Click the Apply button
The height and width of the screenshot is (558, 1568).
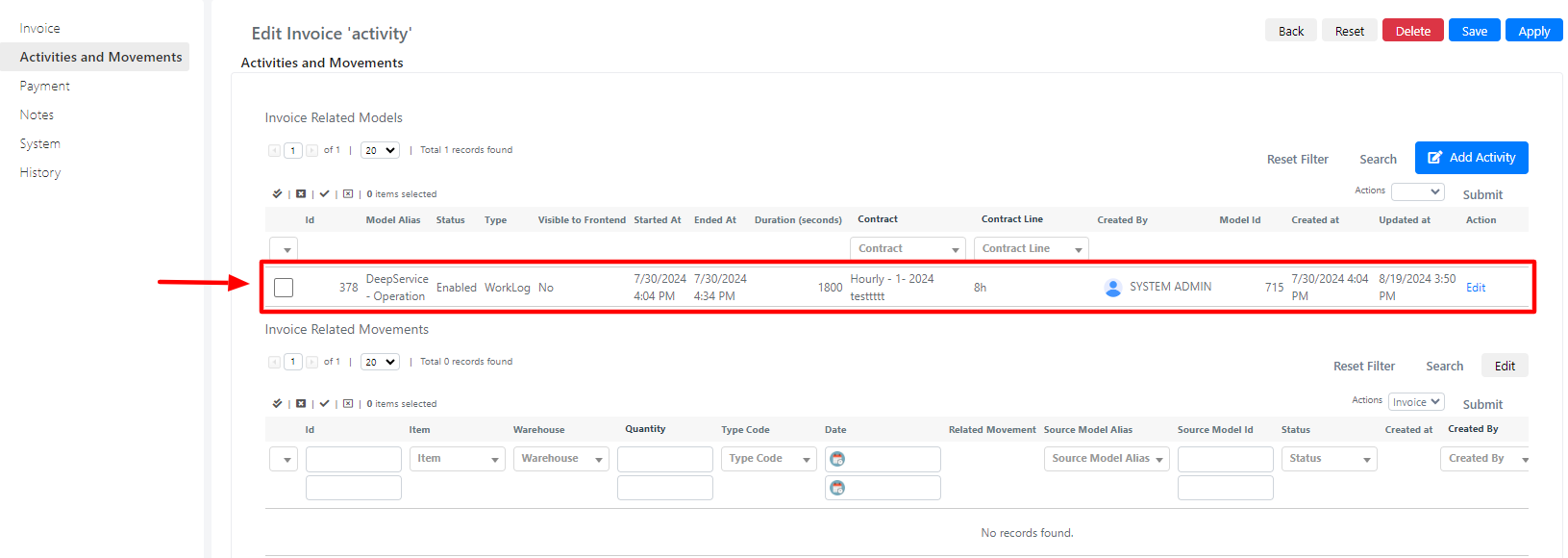tap(1534, 31)
